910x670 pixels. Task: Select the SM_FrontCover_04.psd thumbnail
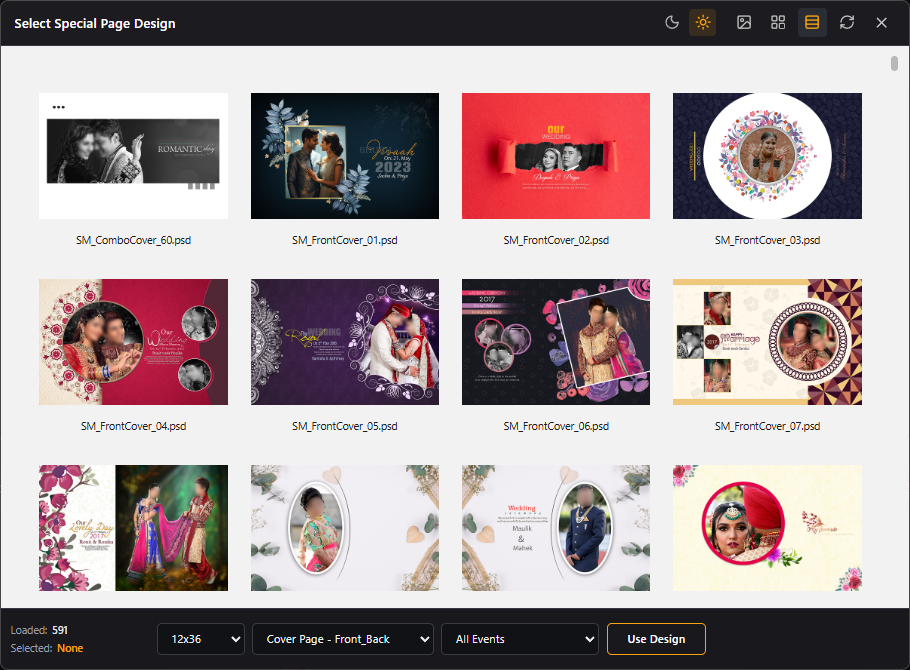point(133,342)
